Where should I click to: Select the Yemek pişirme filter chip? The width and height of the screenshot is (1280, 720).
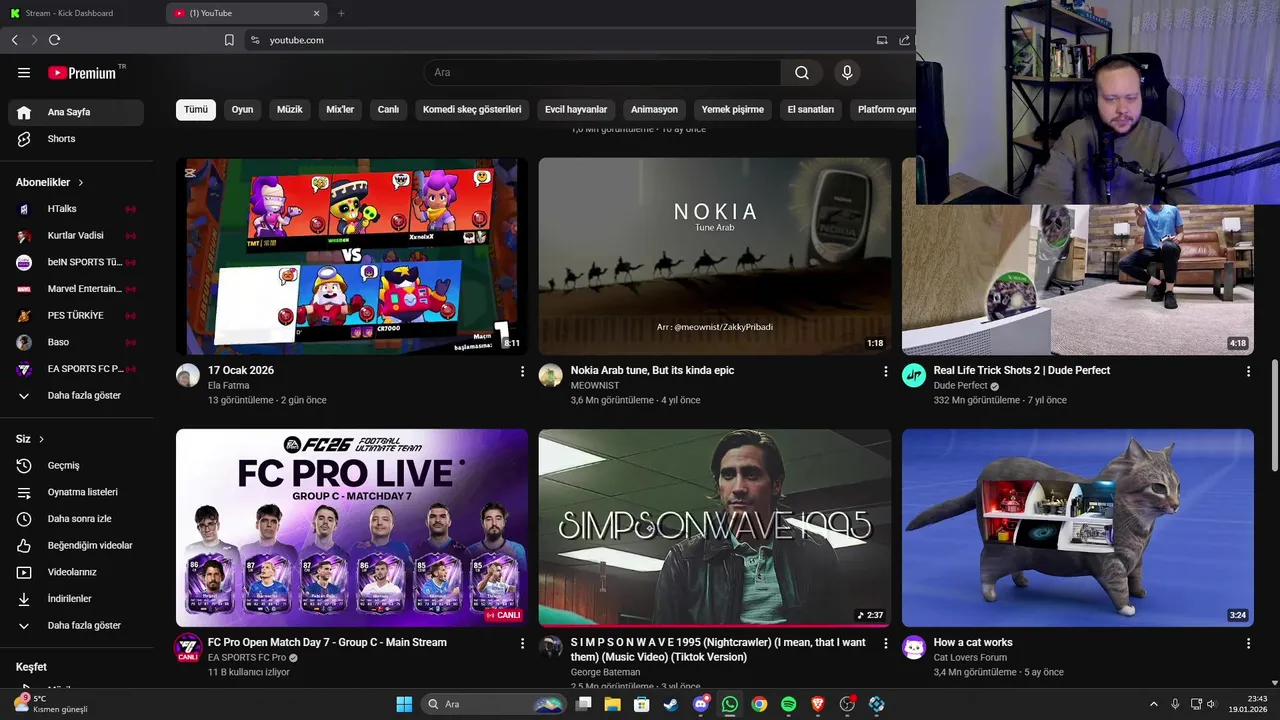point(732,110)
